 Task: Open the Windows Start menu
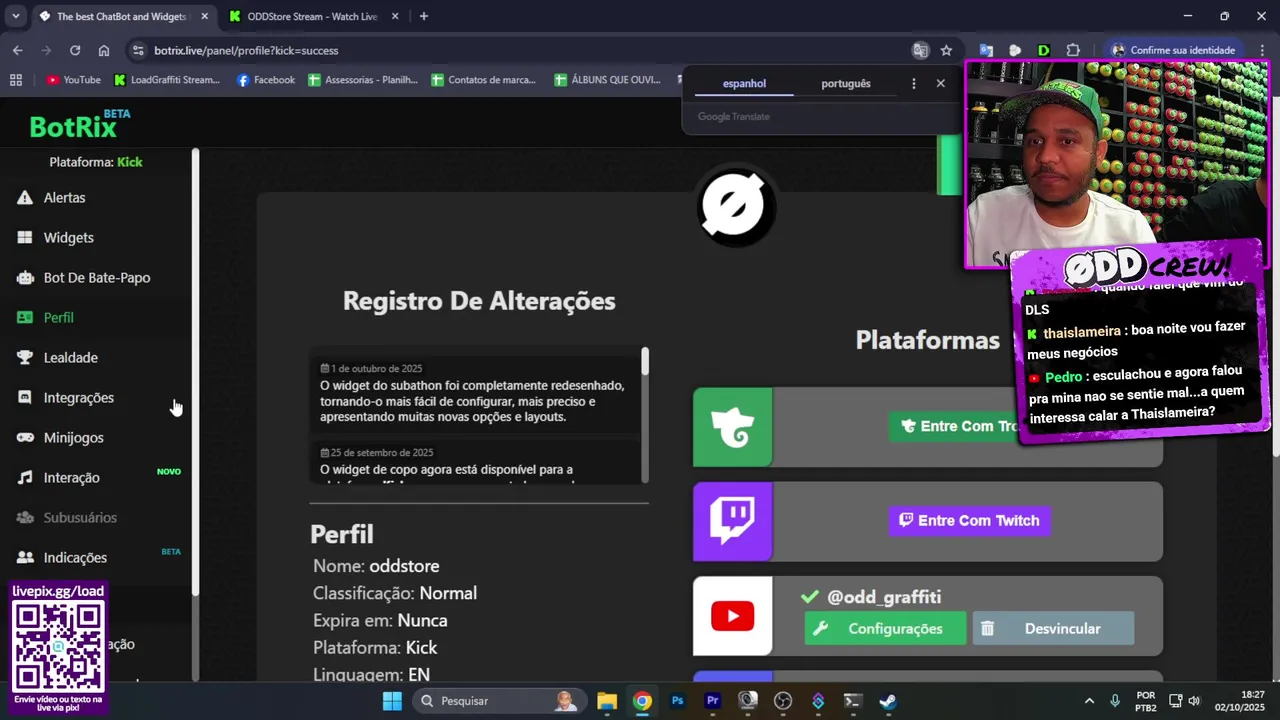coord(392,701)
